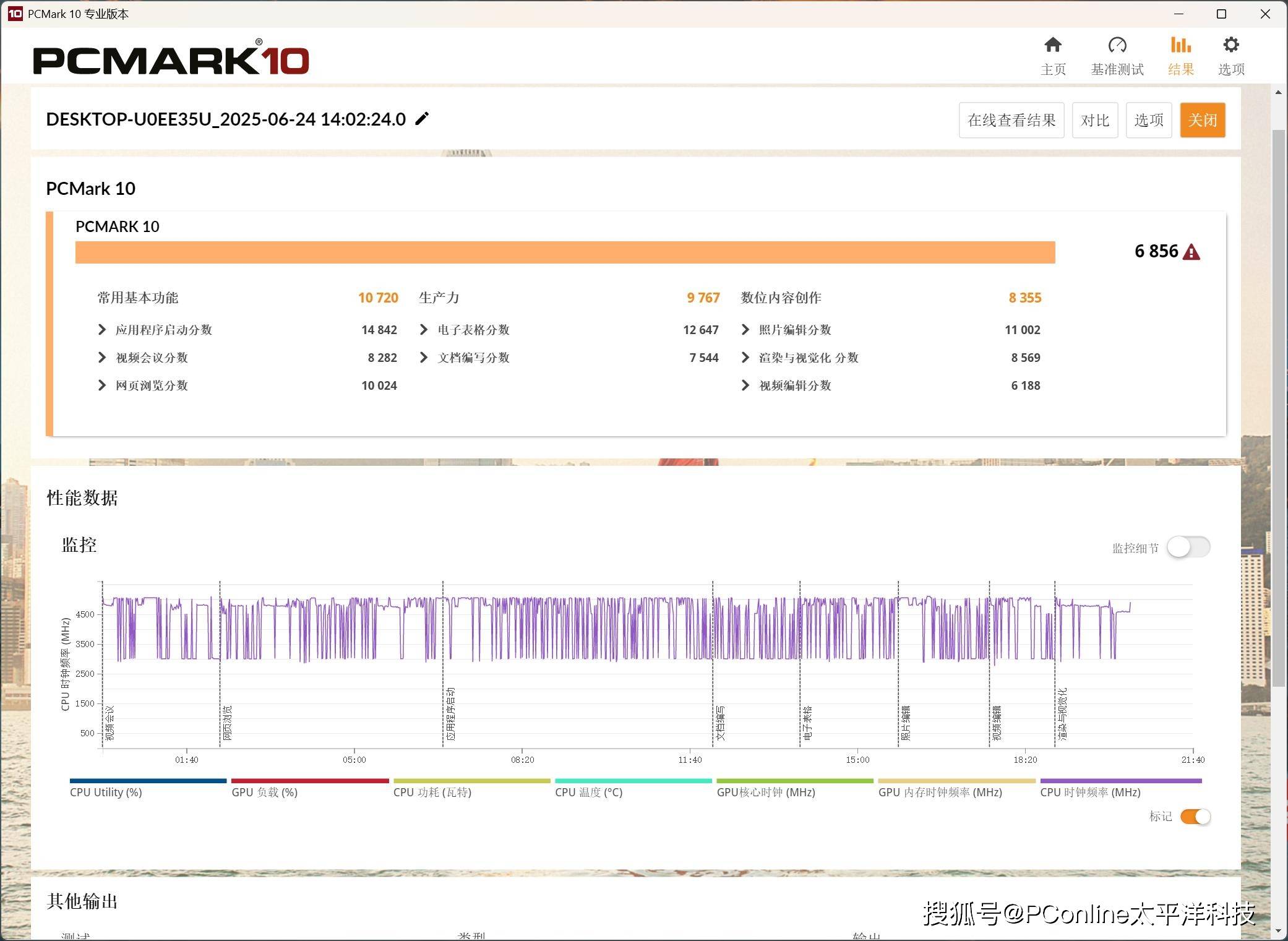Viewport: 1288px width, 941px height.
Task: Click the PCMark 10 titlebar app icon
Action: pyautogui.click(x=14, y=14)
